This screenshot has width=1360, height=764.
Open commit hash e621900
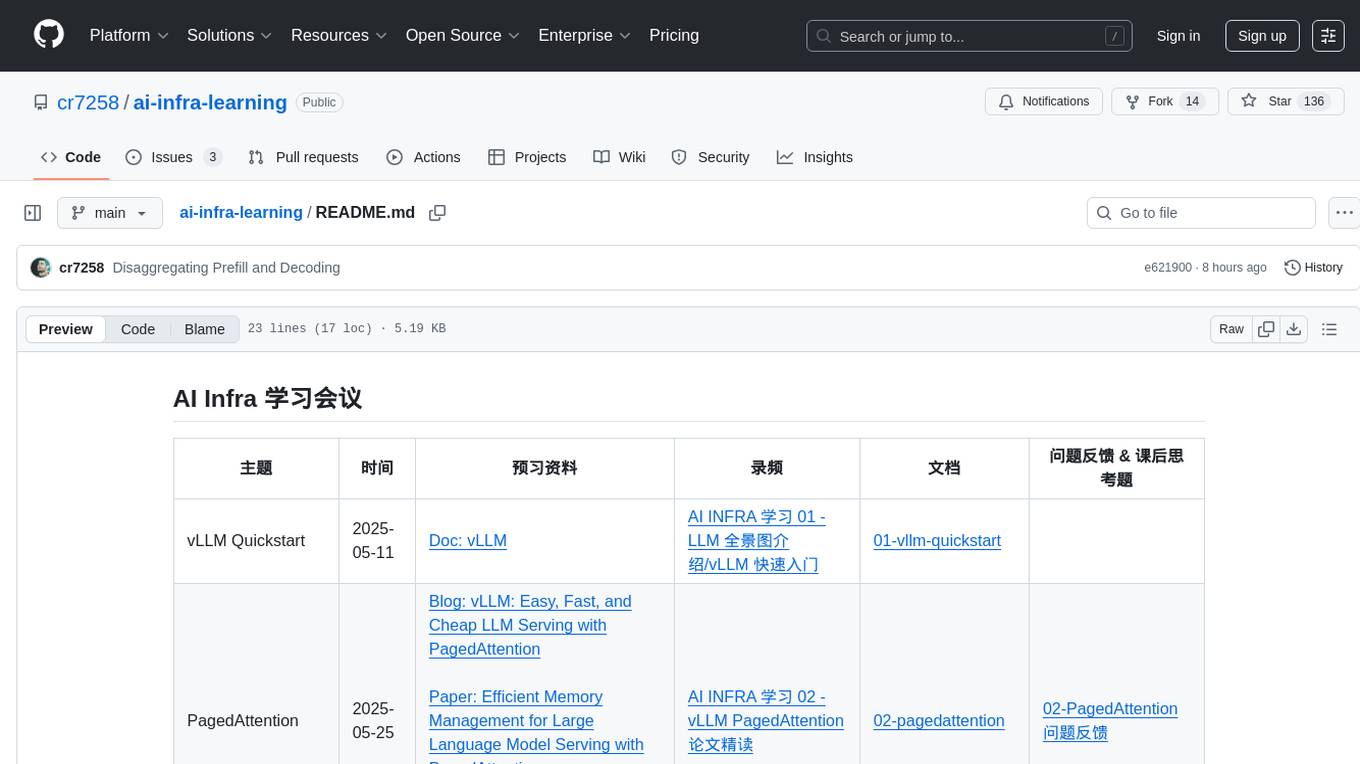(1168, 268)
